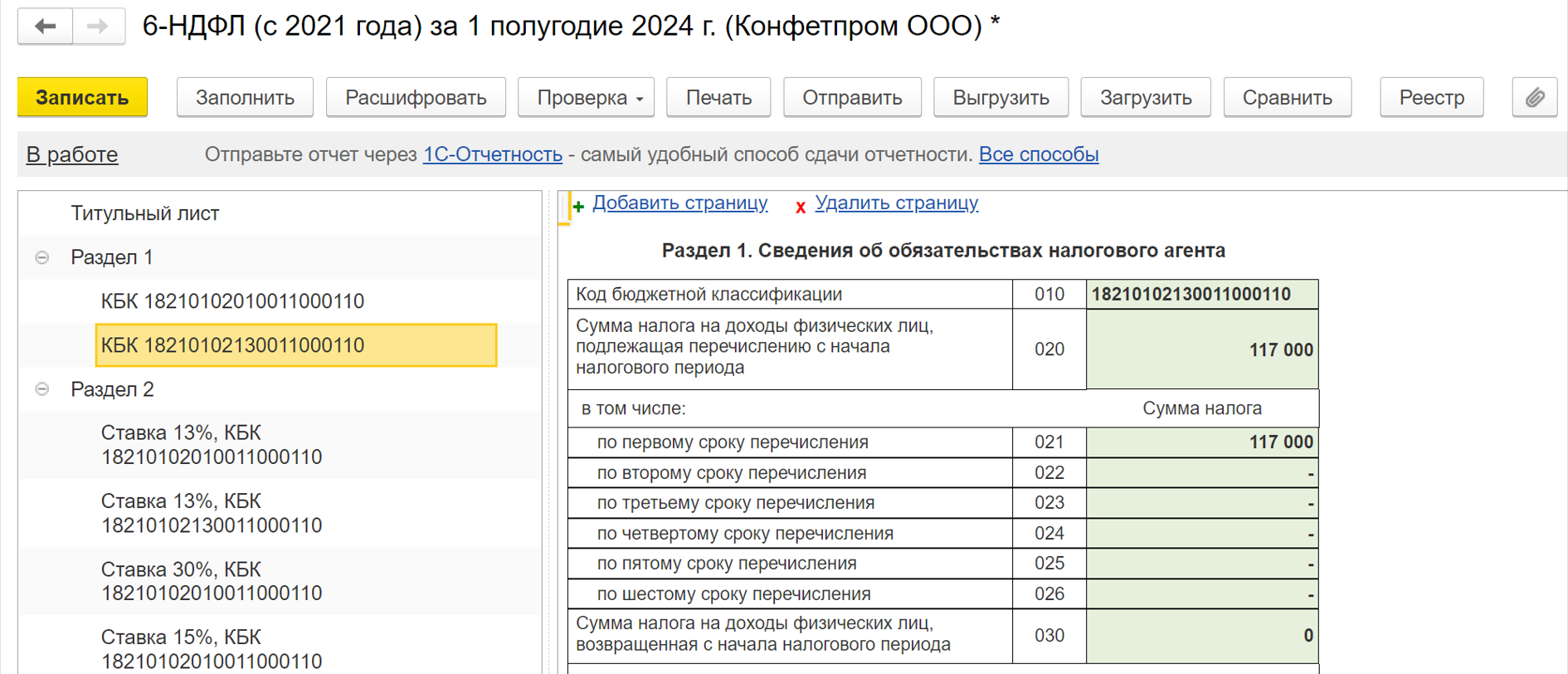
Task: Click the line code 010 cell
Action: click(1049, 294)
